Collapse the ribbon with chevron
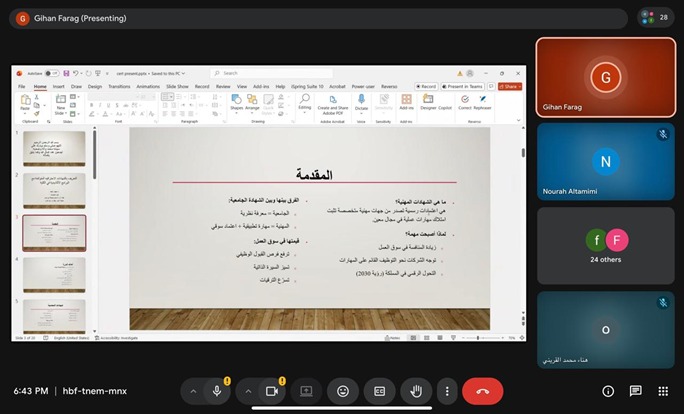The image size is (684, 414). (518, 120)
